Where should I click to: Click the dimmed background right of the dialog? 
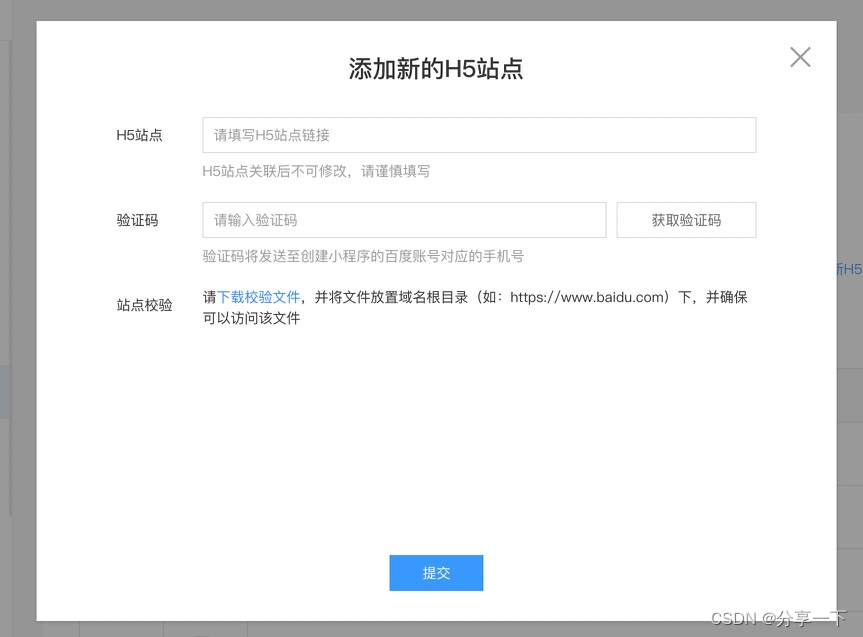pyautogui.click(x=848, y=450)
